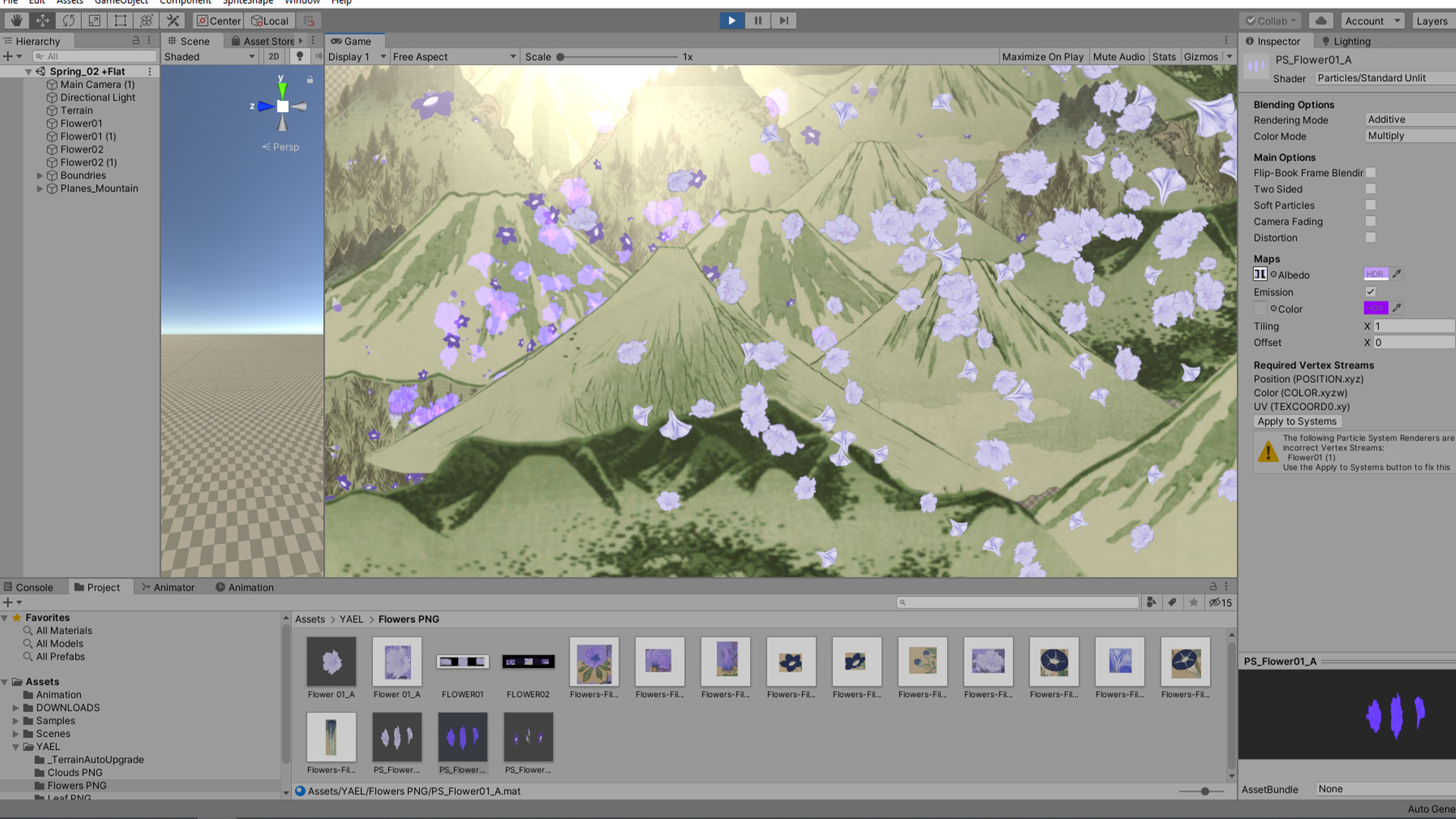Screen dimensions: 1456x819
Task: Switch to the Lighting tab
Action: tap(1346, 41)
